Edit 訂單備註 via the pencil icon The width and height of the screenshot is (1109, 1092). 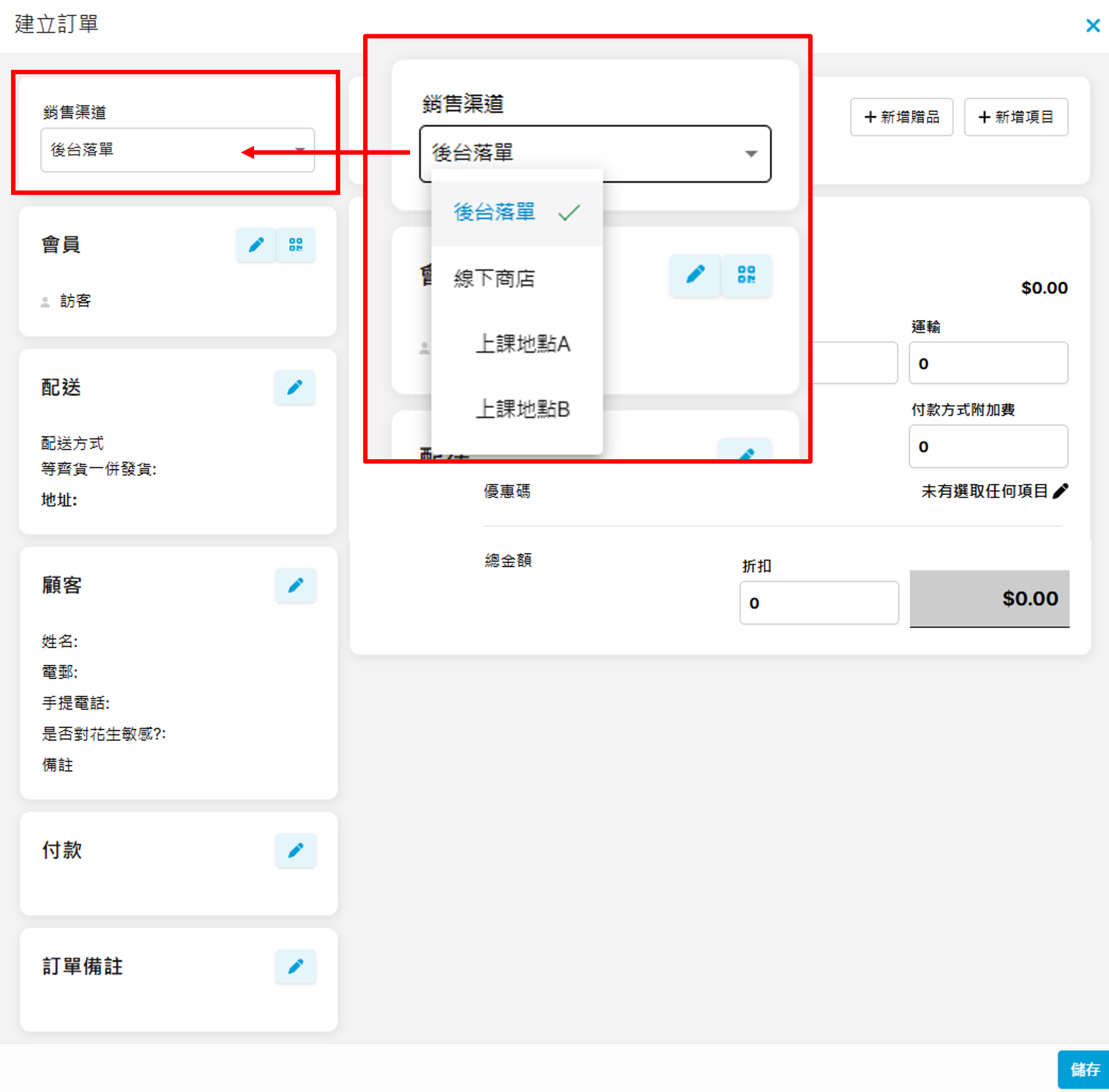tap(296, 967)
